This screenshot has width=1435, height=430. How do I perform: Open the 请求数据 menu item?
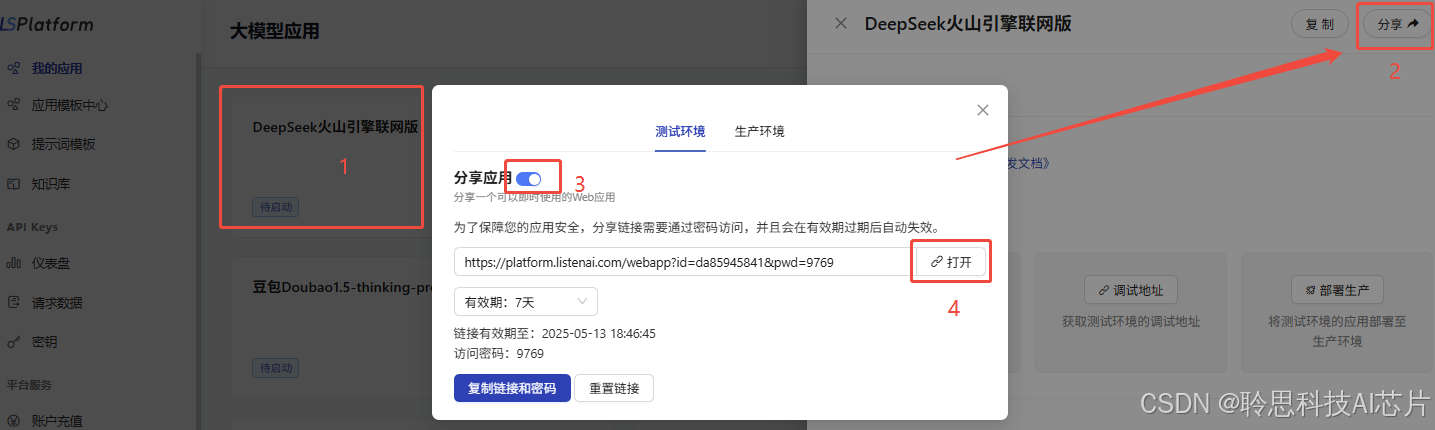pyautogui.click(x=57, y=302)
